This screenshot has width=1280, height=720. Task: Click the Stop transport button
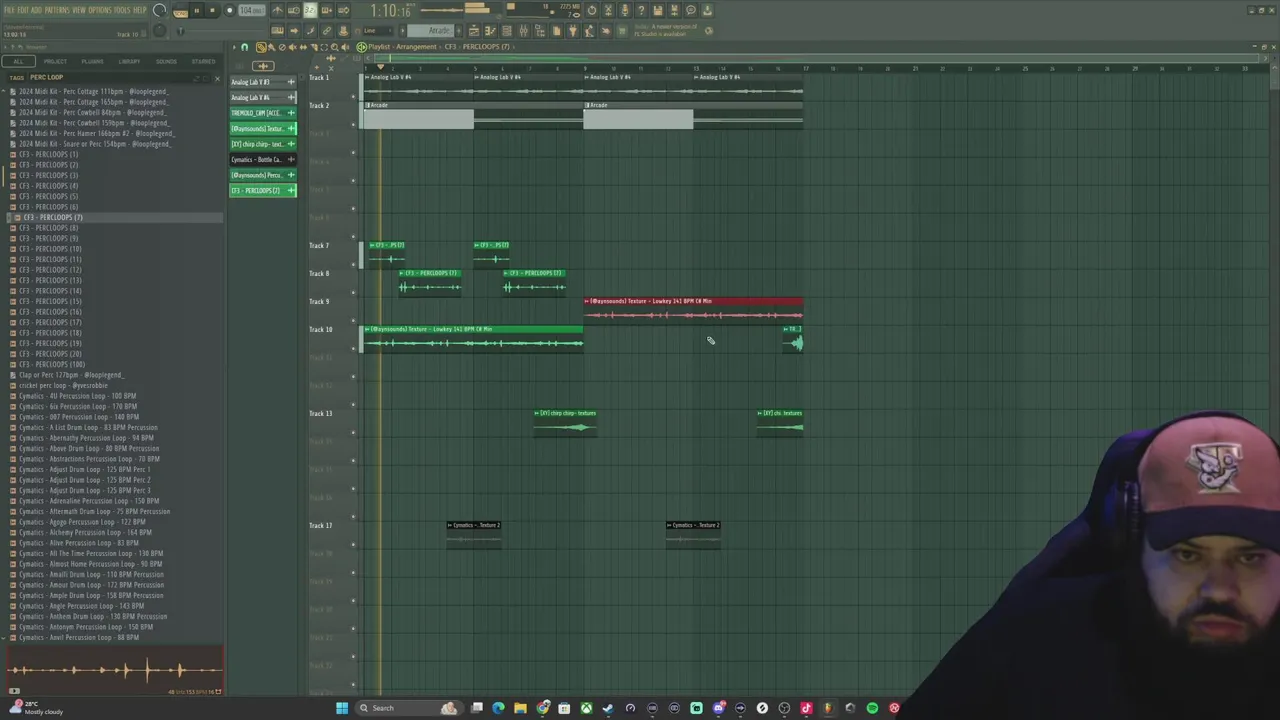(x=212, y=11)
